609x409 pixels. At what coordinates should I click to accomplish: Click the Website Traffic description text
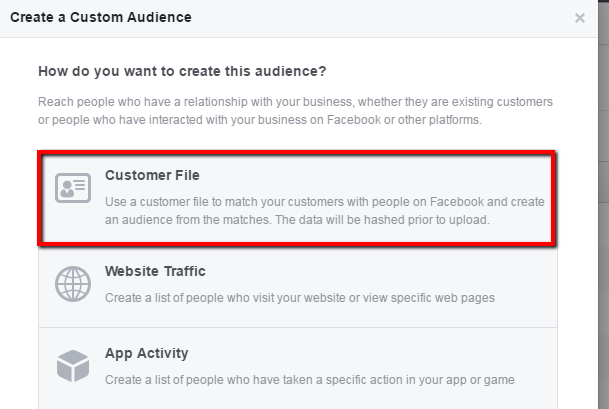pyautogui.click(x=299, y=297)
